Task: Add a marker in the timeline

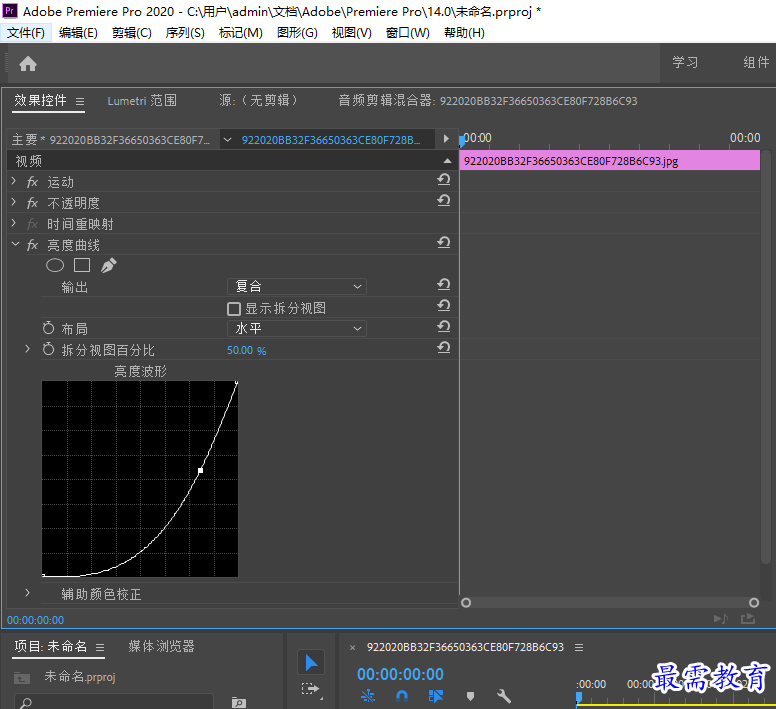Action: (x=470, y=696)
